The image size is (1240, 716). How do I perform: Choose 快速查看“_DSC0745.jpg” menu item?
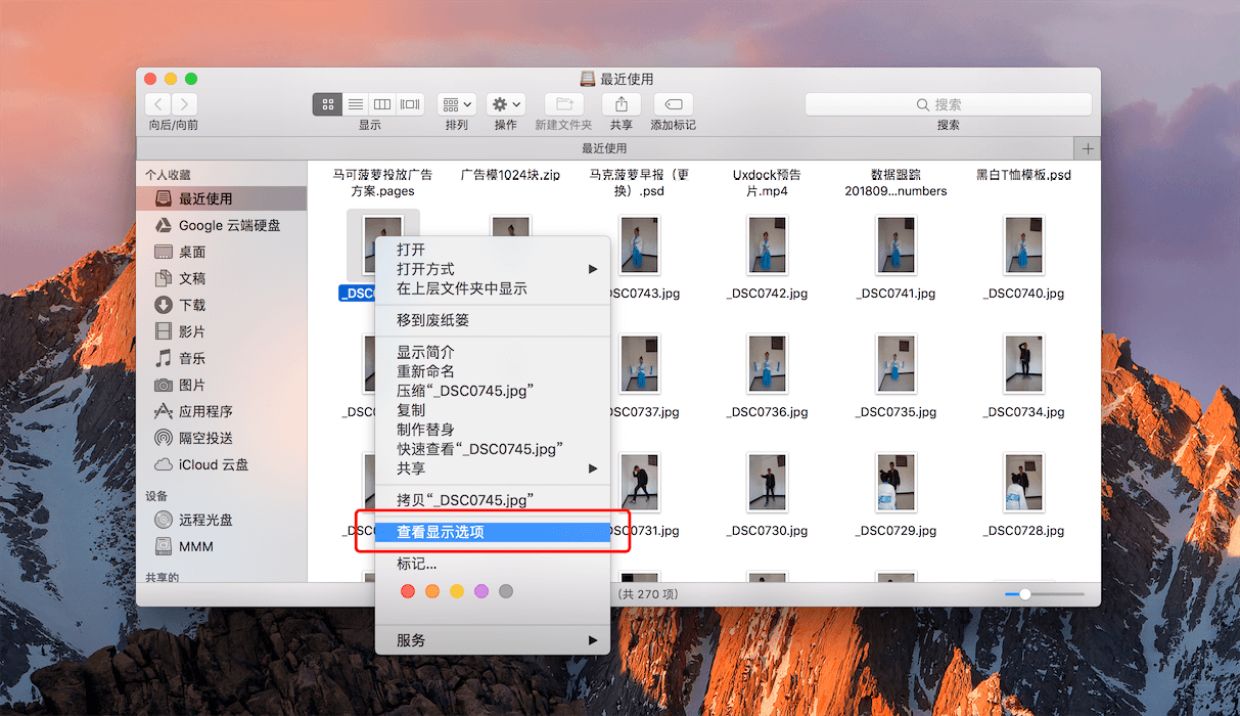(492, 449)
